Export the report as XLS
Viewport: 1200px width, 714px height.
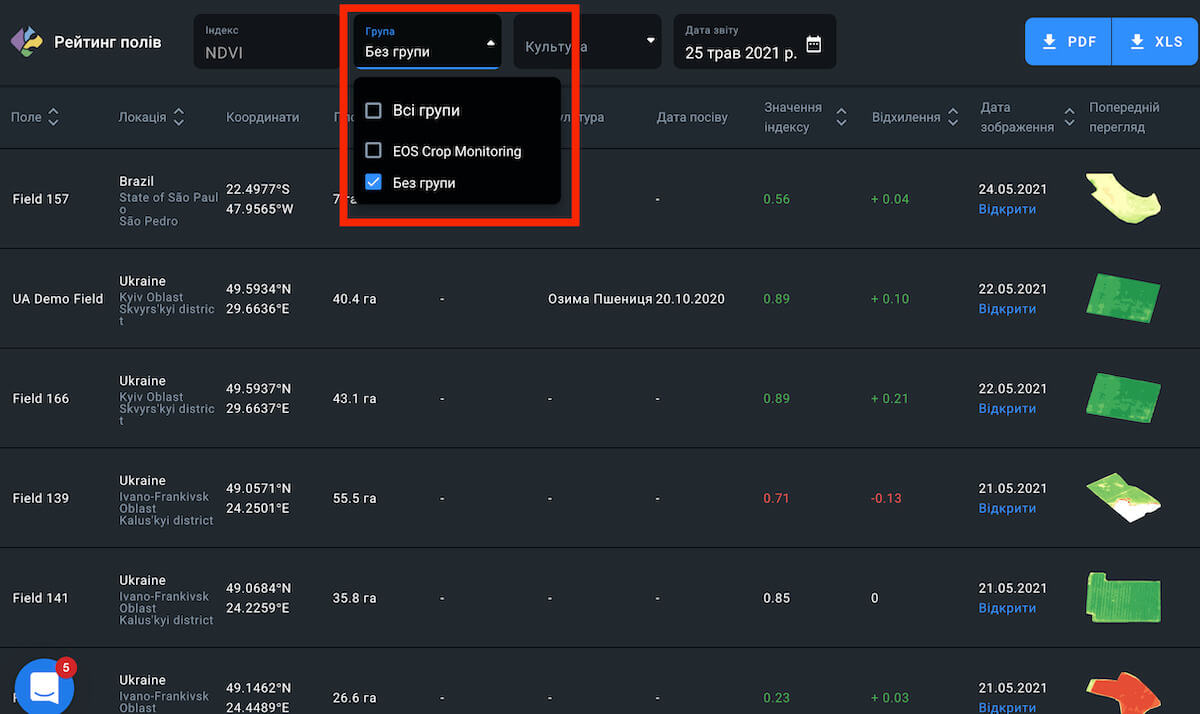(x=1155, y=42)
